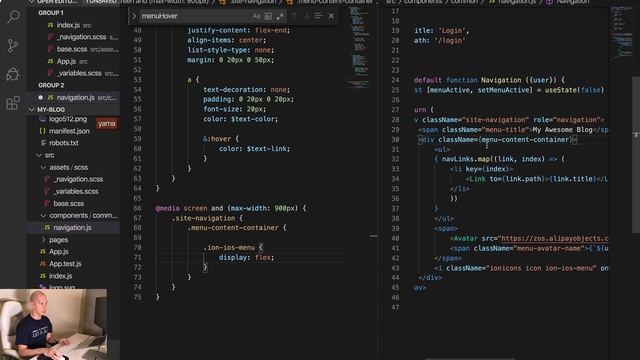This screenshot has width=640, height=360.
Task: Go to the next find match arrow
Action: click(x=307, y=16)
